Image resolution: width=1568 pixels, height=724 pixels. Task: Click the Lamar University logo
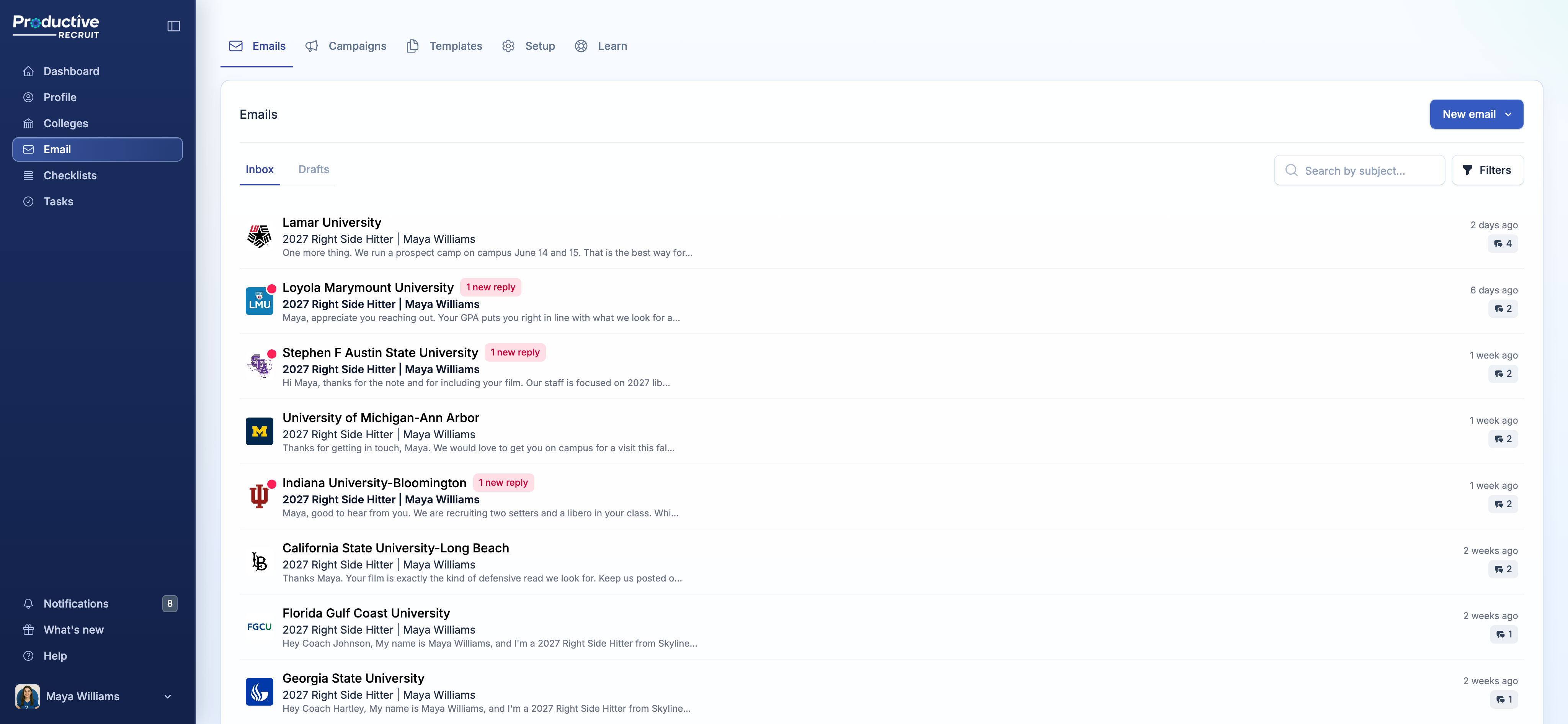pyautogui.click(x=259, y=236)
